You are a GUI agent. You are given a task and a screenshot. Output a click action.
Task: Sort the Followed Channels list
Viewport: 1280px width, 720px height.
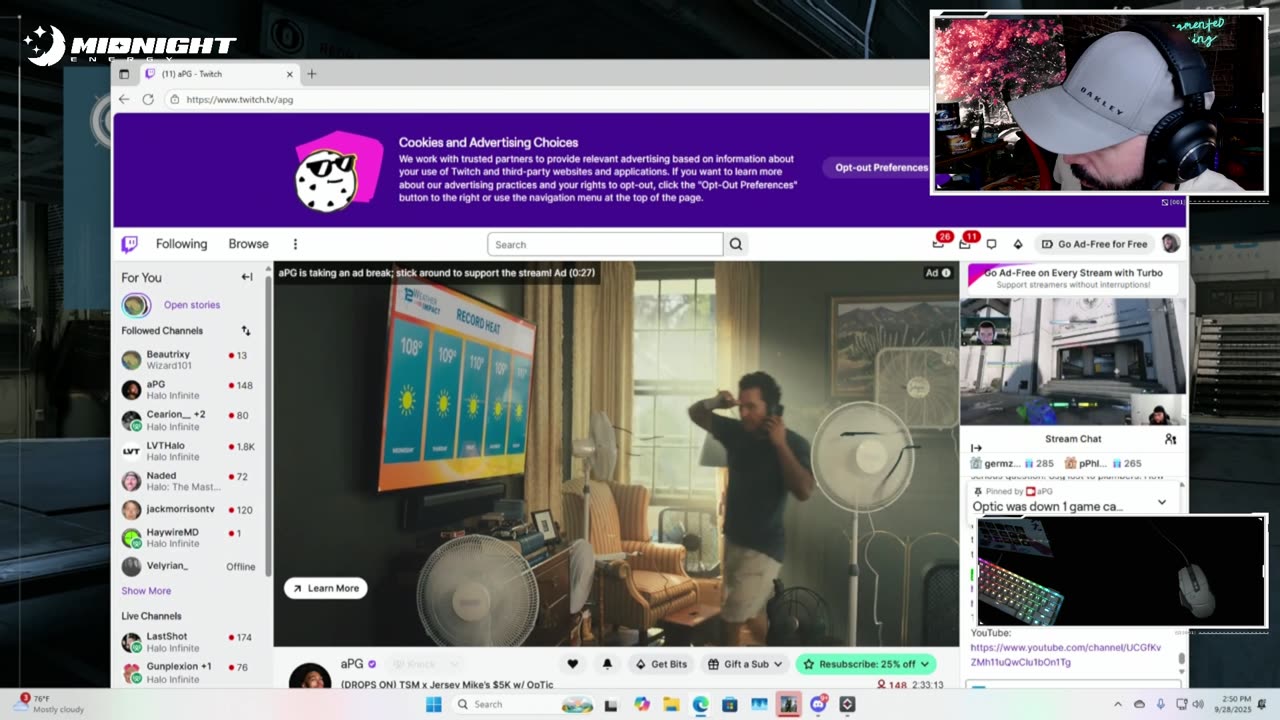[x=245, y=331]
